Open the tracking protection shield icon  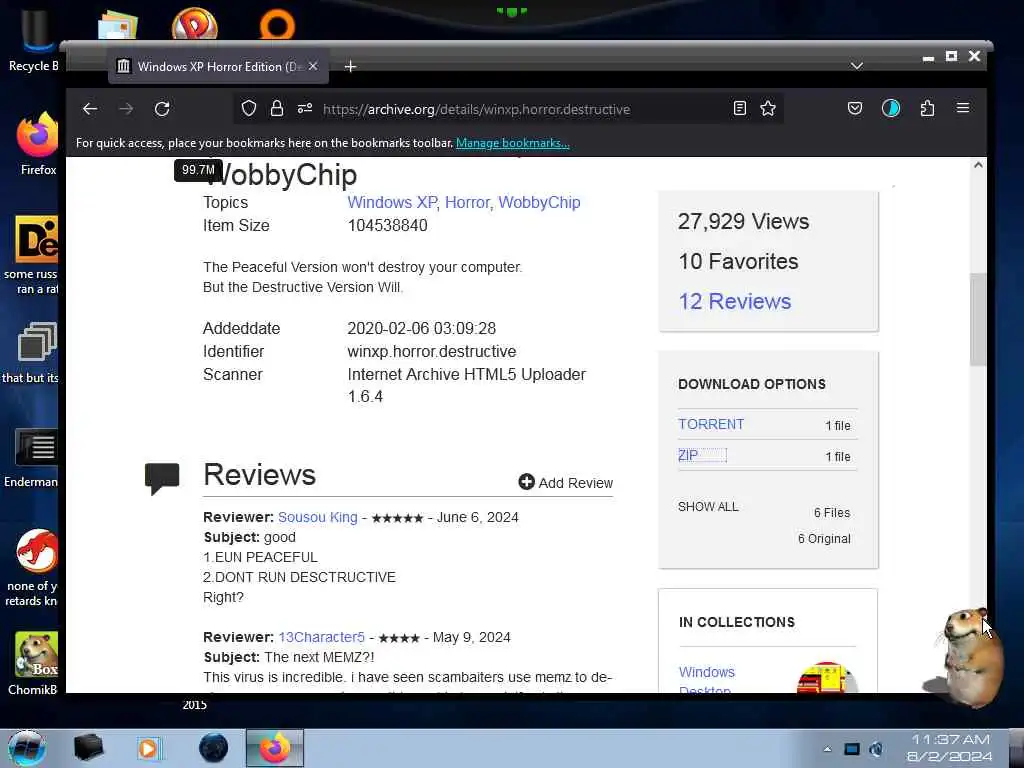[249, 108]
